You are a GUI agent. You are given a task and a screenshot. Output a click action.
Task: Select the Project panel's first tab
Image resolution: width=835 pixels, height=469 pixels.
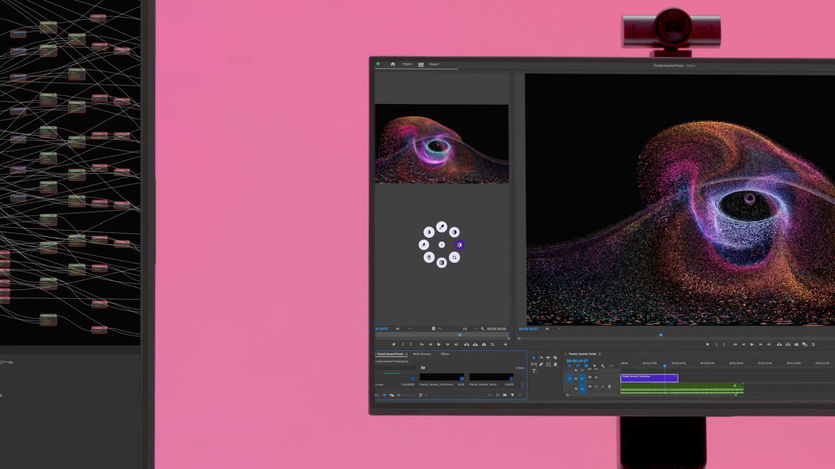[390, 354]
